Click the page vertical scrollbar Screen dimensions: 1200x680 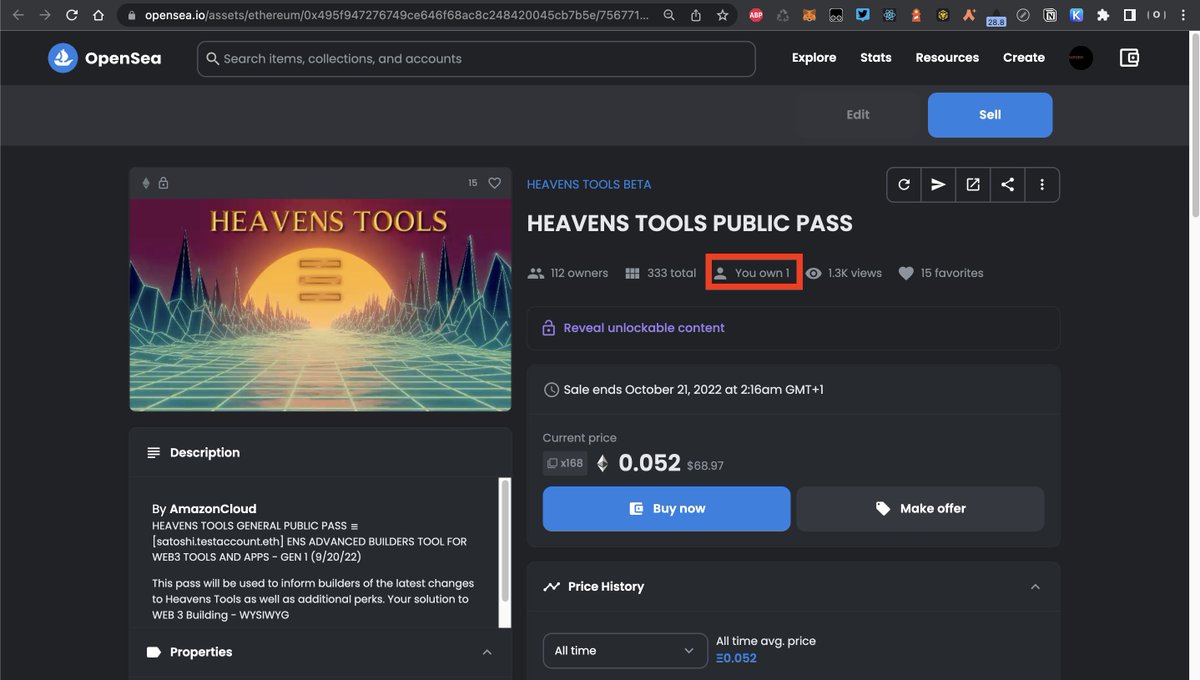click(1194, 125)
